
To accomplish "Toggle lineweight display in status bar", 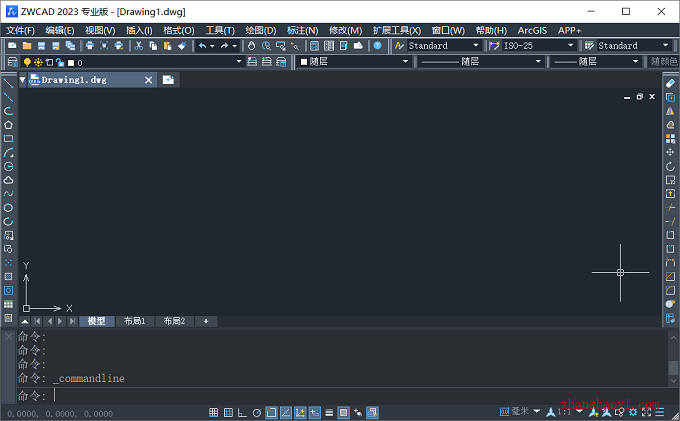I will tap(329, 413).
